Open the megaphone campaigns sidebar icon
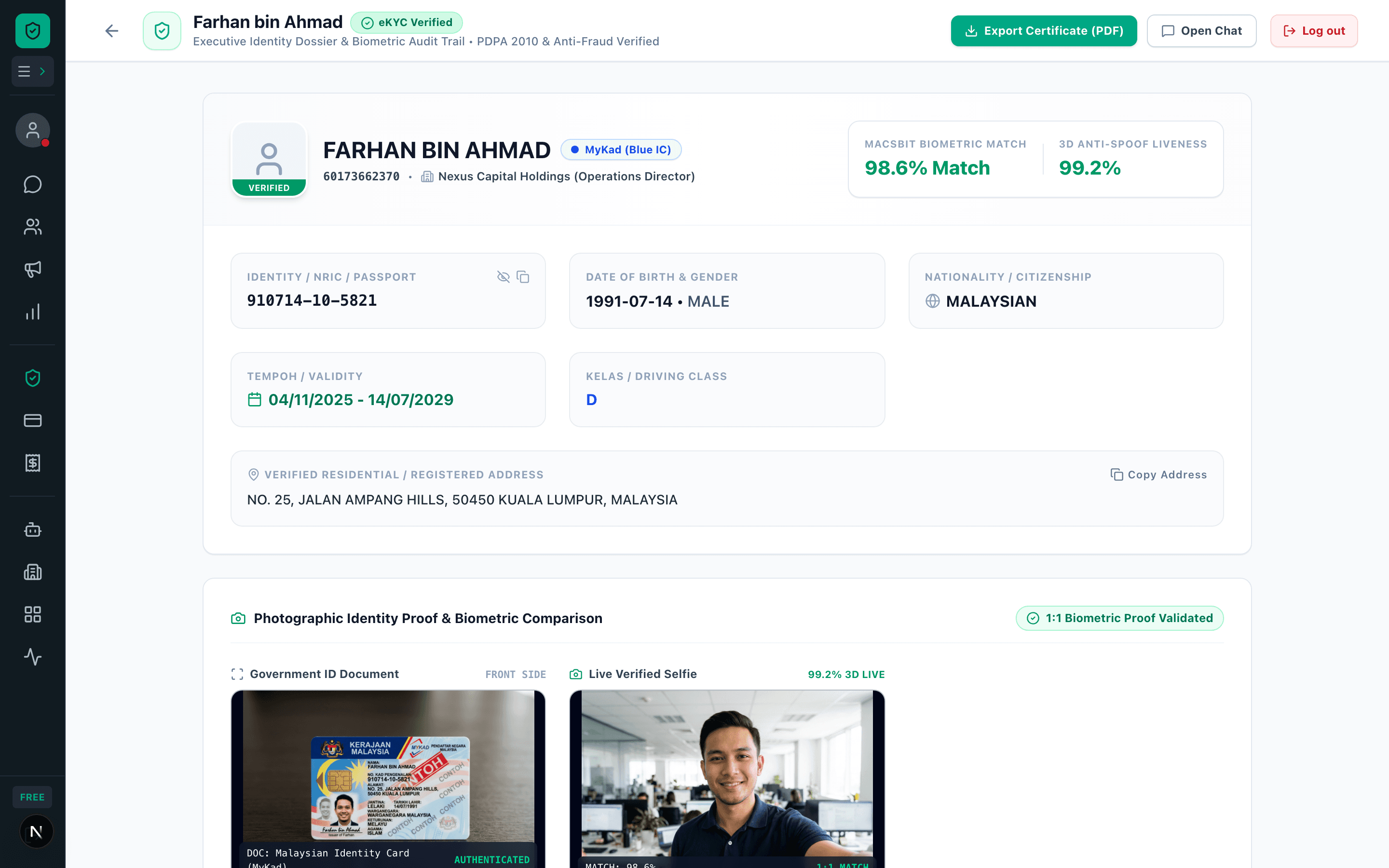The image size is (1389, 868). [33, 269]
